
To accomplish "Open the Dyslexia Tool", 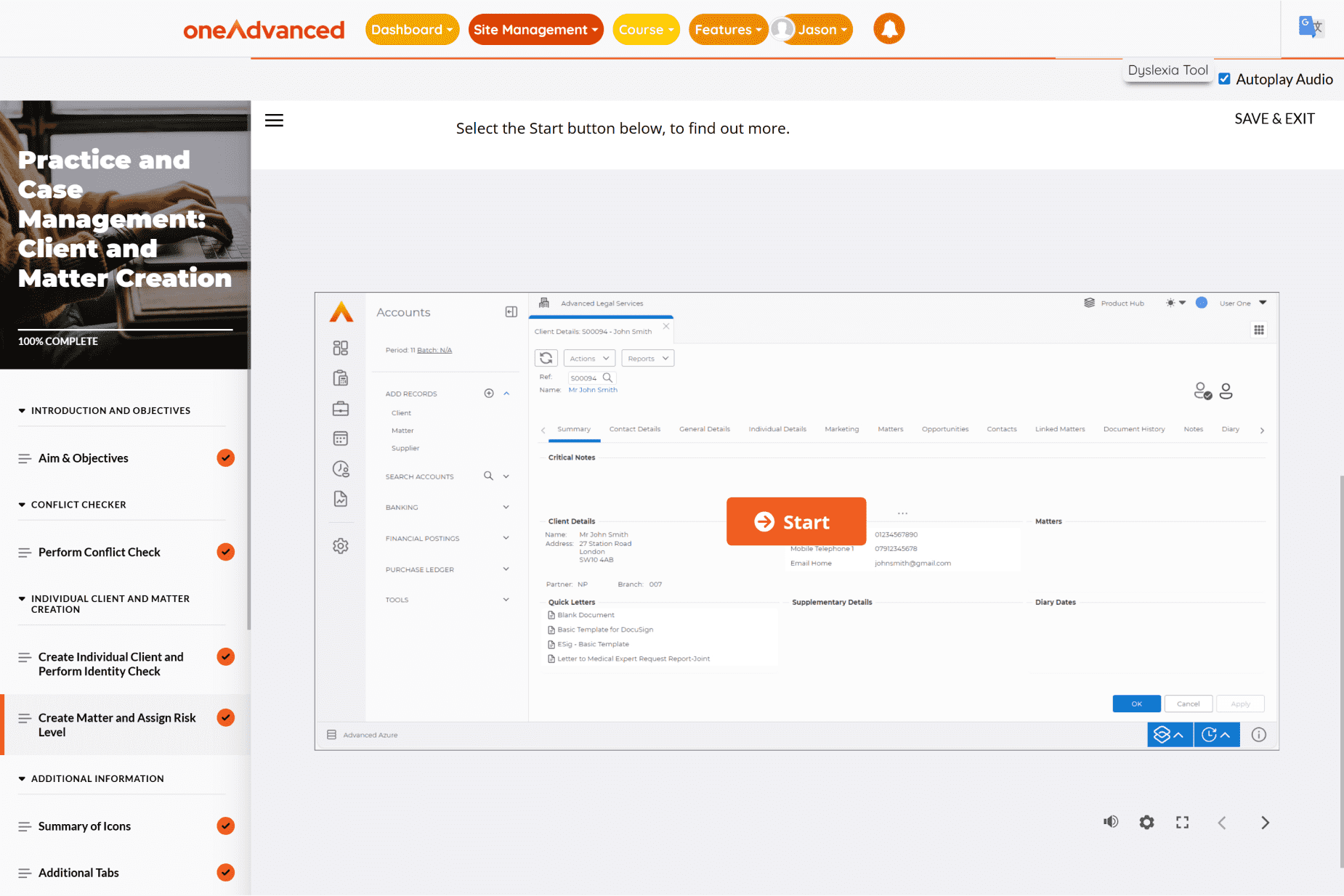I will [x=1167, y=70].
